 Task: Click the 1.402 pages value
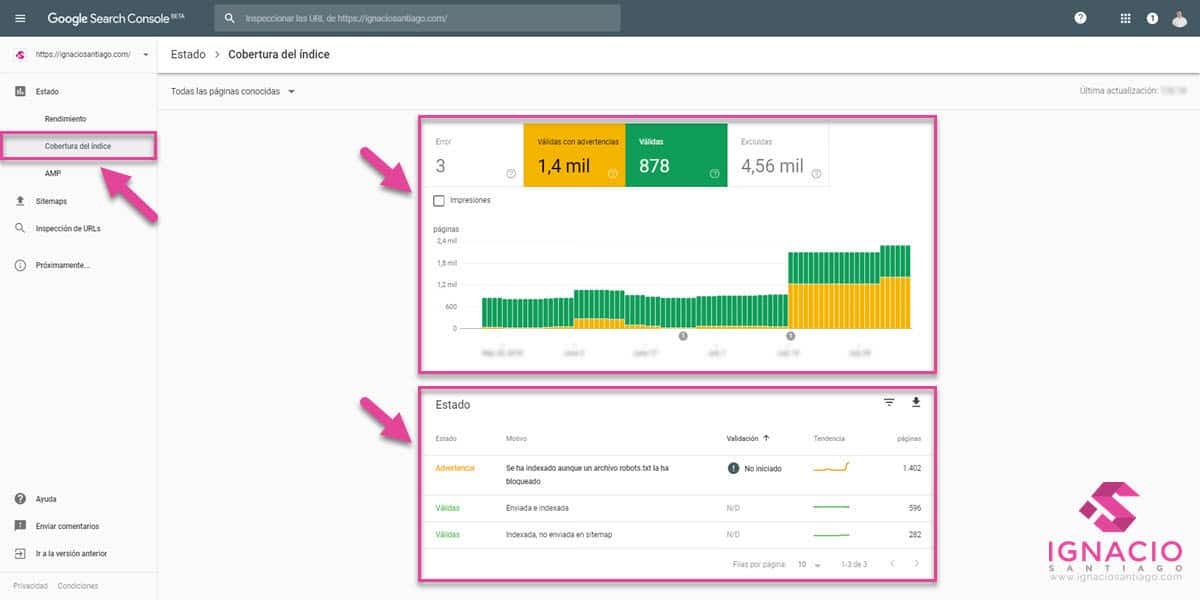910,467
